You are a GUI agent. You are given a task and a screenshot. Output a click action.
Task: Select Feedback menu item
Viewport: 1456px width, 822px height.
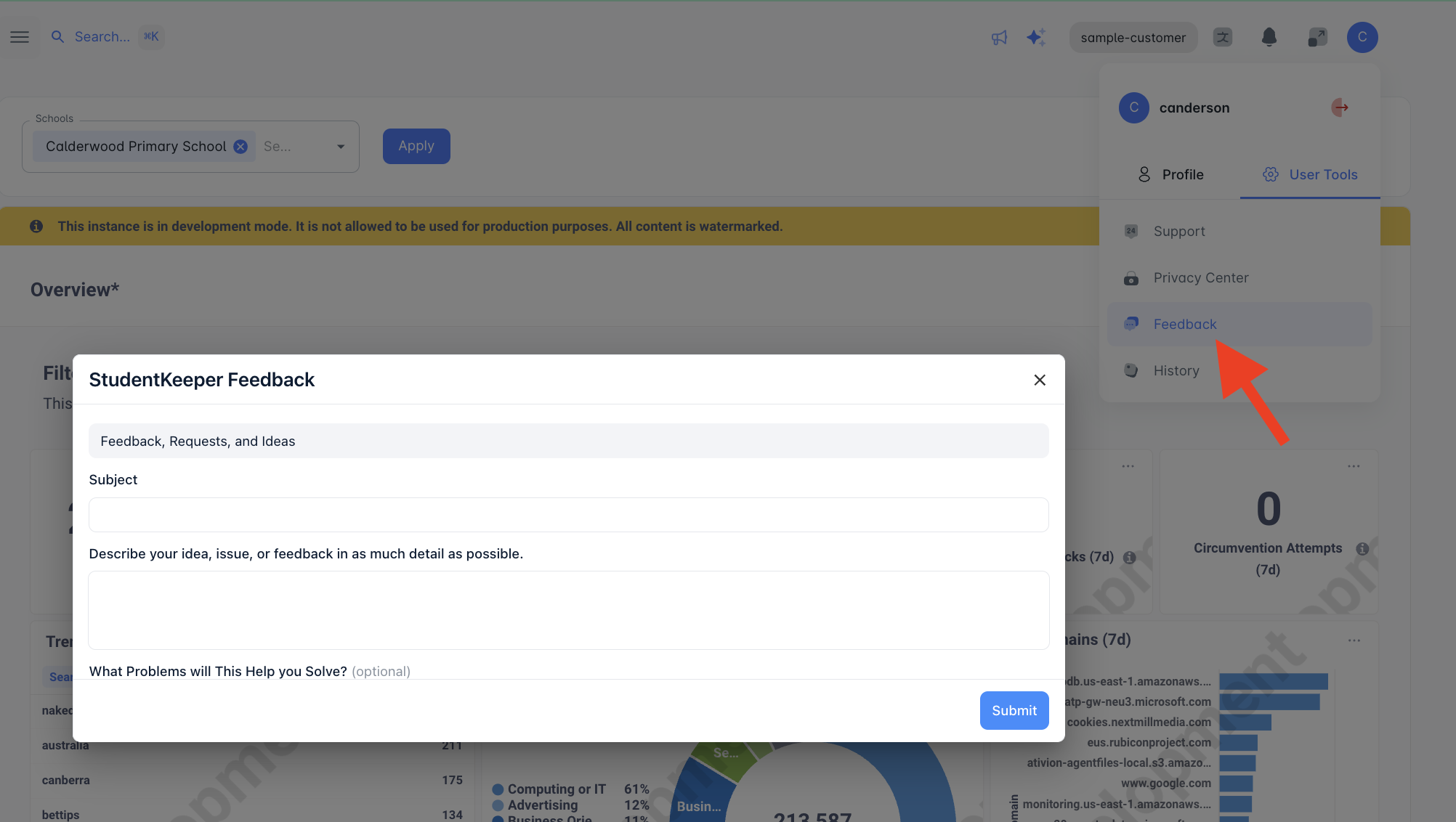pyautogui.click(x=1239, y=324)
